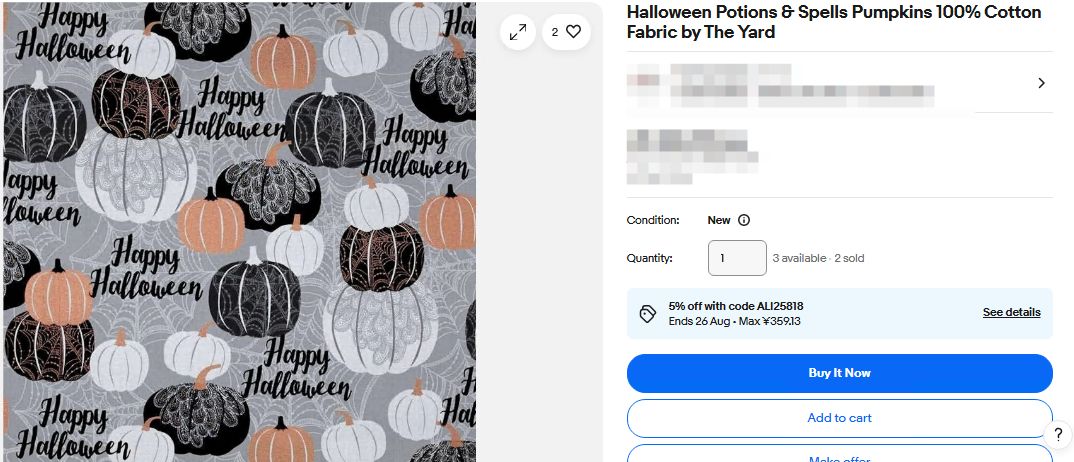Image resolution: width=1074 pixels, height=462 pixels.
Task: Click the blurred seller name row
Action: 780,85
